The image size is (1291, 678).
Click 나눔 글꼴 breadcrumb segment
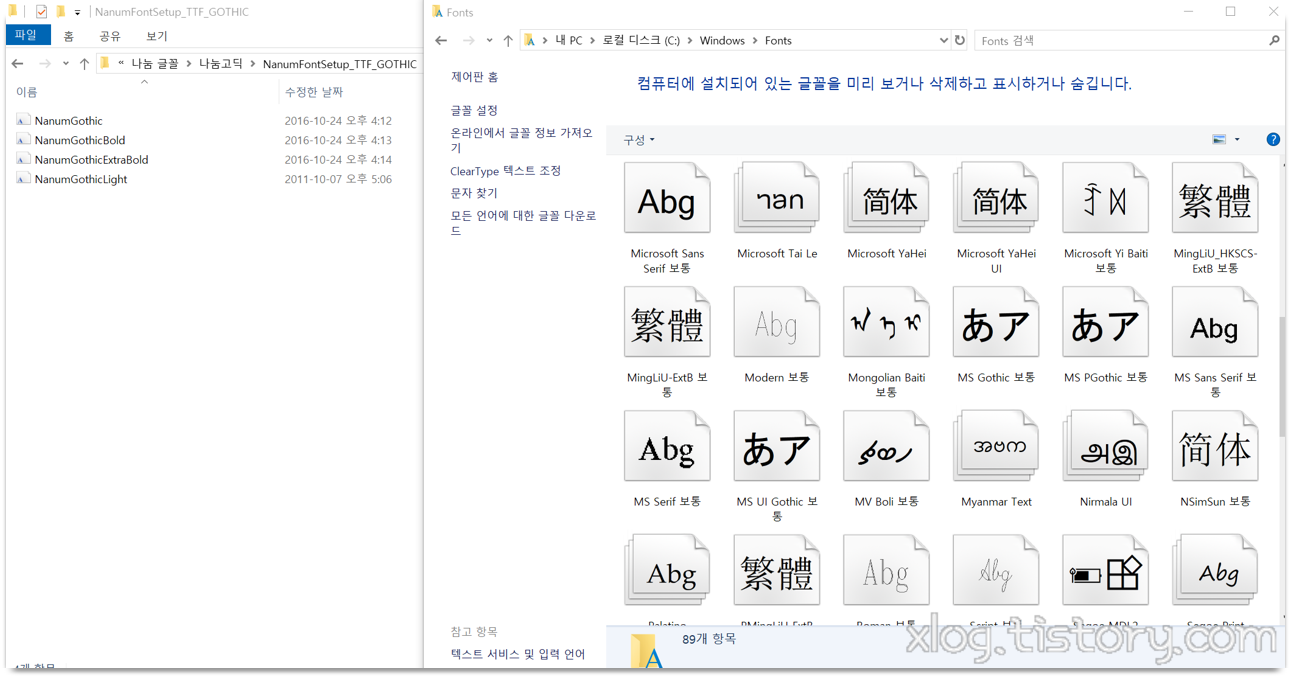[155, 64]
